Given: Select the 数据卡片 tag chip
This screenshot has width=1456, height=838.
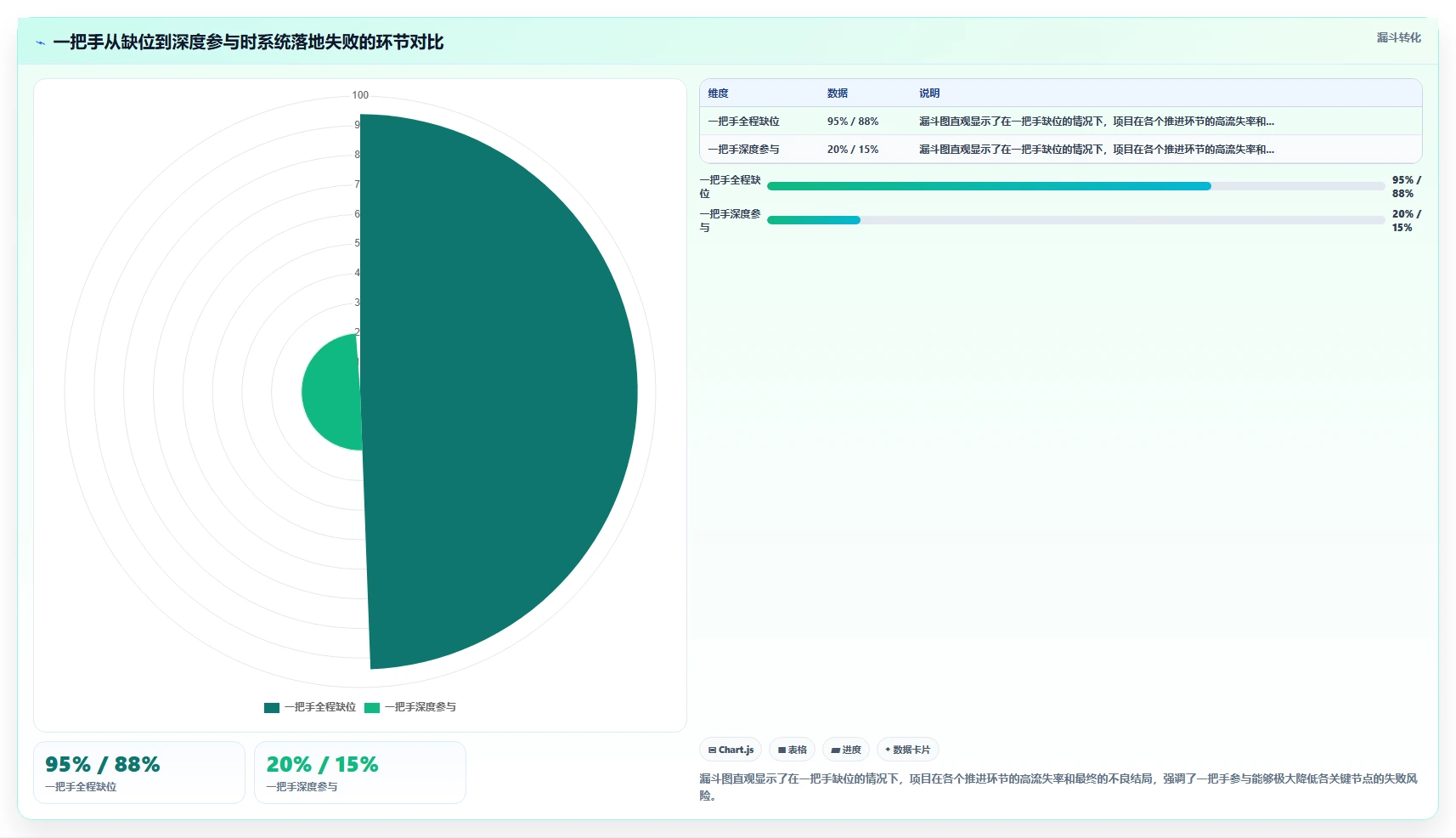Looking at the screenshot, I should 907,750.
